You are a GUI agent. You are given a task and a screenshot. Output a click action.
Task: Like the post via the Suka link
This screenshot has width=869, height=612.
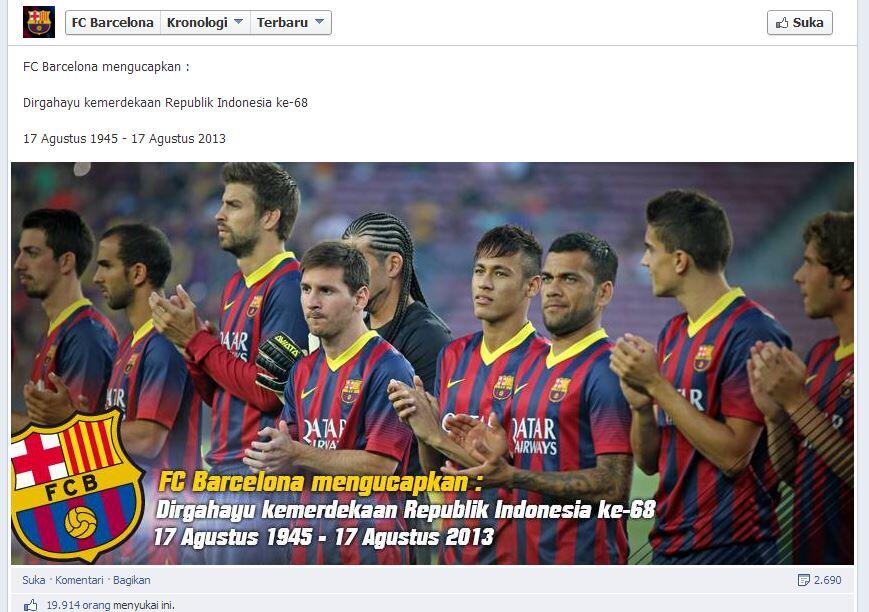tap(34, 580)
